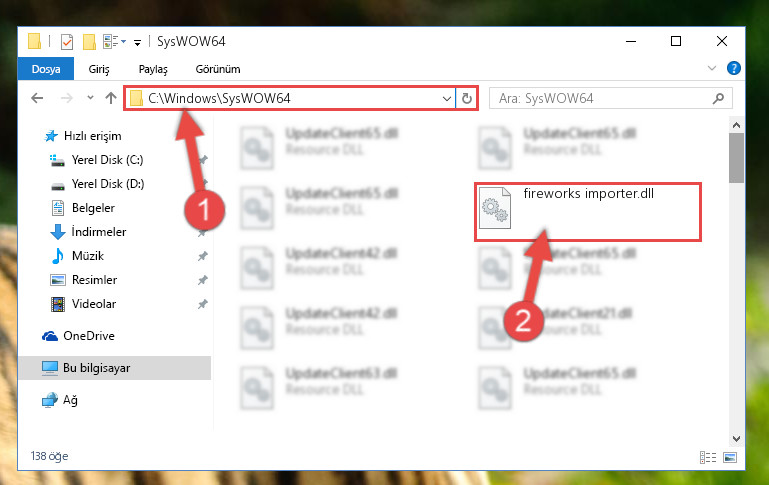Click the Refresh button beside address bar
769x485 pixels.
466,99
